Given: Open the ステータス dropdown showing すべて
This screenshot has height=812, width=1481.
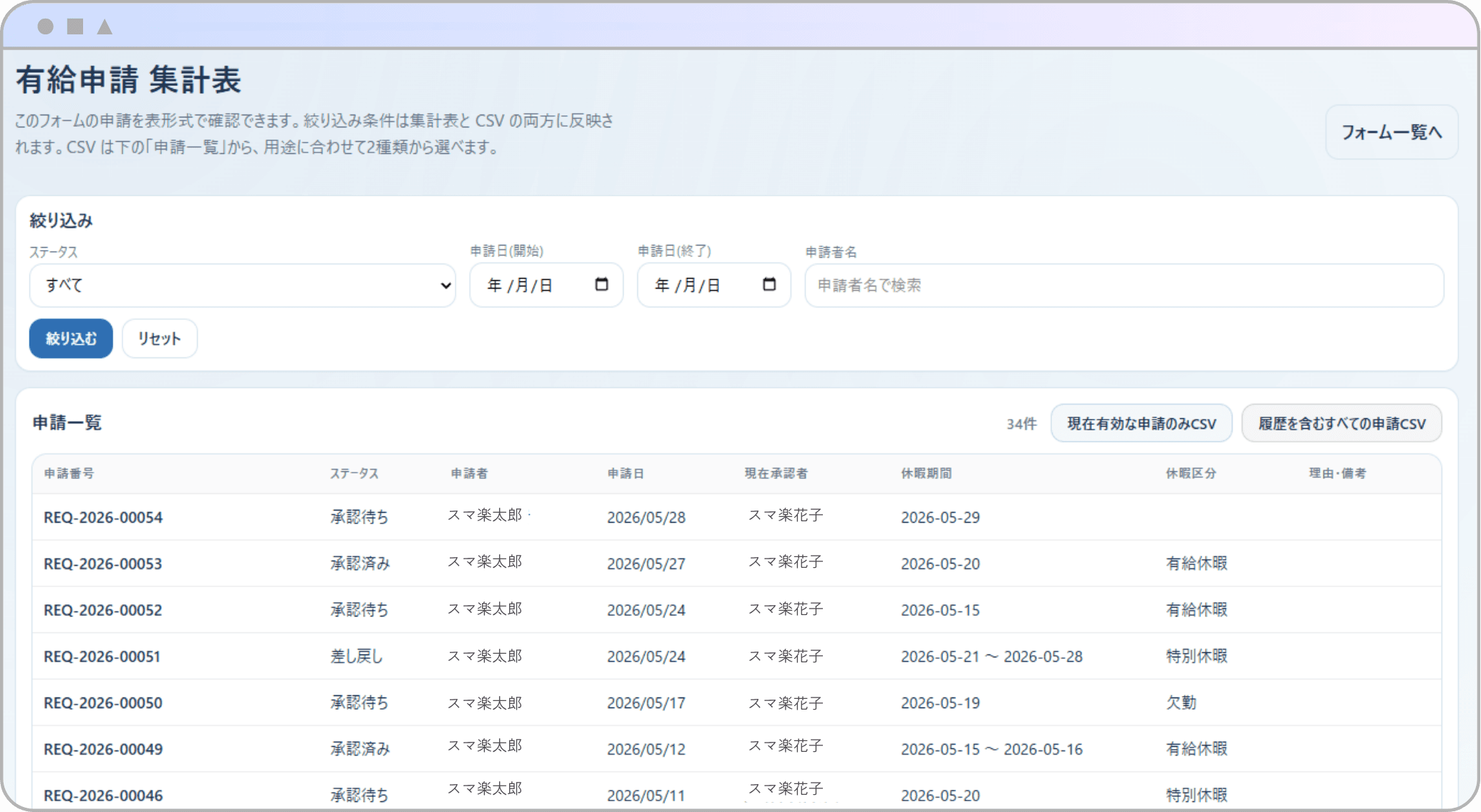Looking at the screenshot, I should [242, 285].
